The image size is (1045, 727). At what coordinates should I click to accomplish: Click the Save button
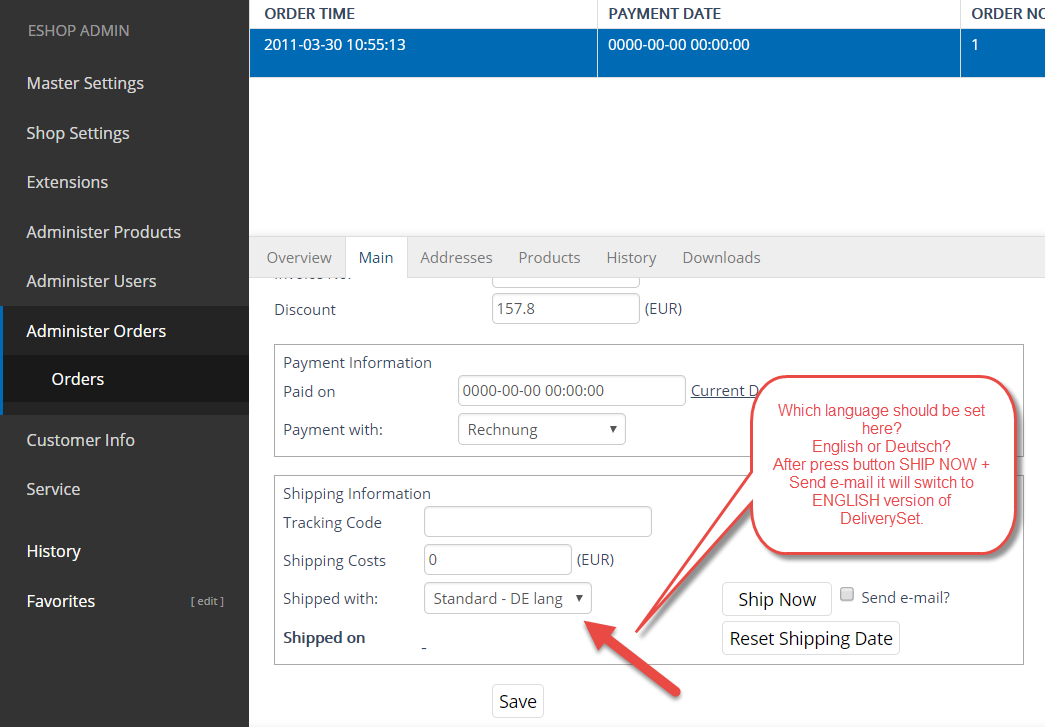click(517, 701)
